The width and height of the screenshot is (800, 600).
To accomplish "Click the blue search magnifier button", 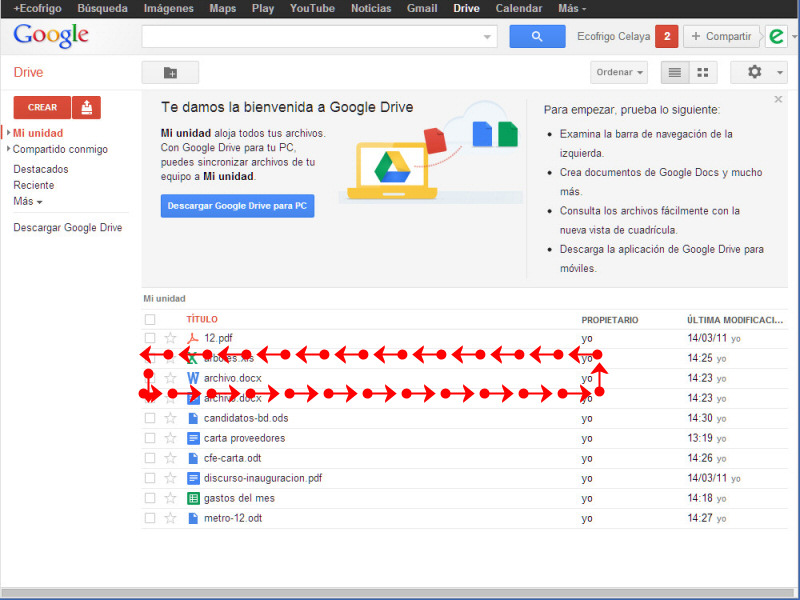I will pyautogui.click(x=537, y=36).
